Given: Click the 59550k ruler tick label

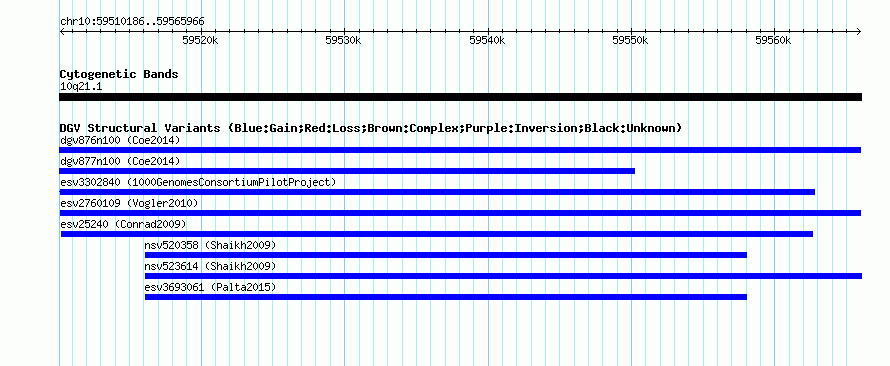Looking at the screenshot, I should click(630, 40).
